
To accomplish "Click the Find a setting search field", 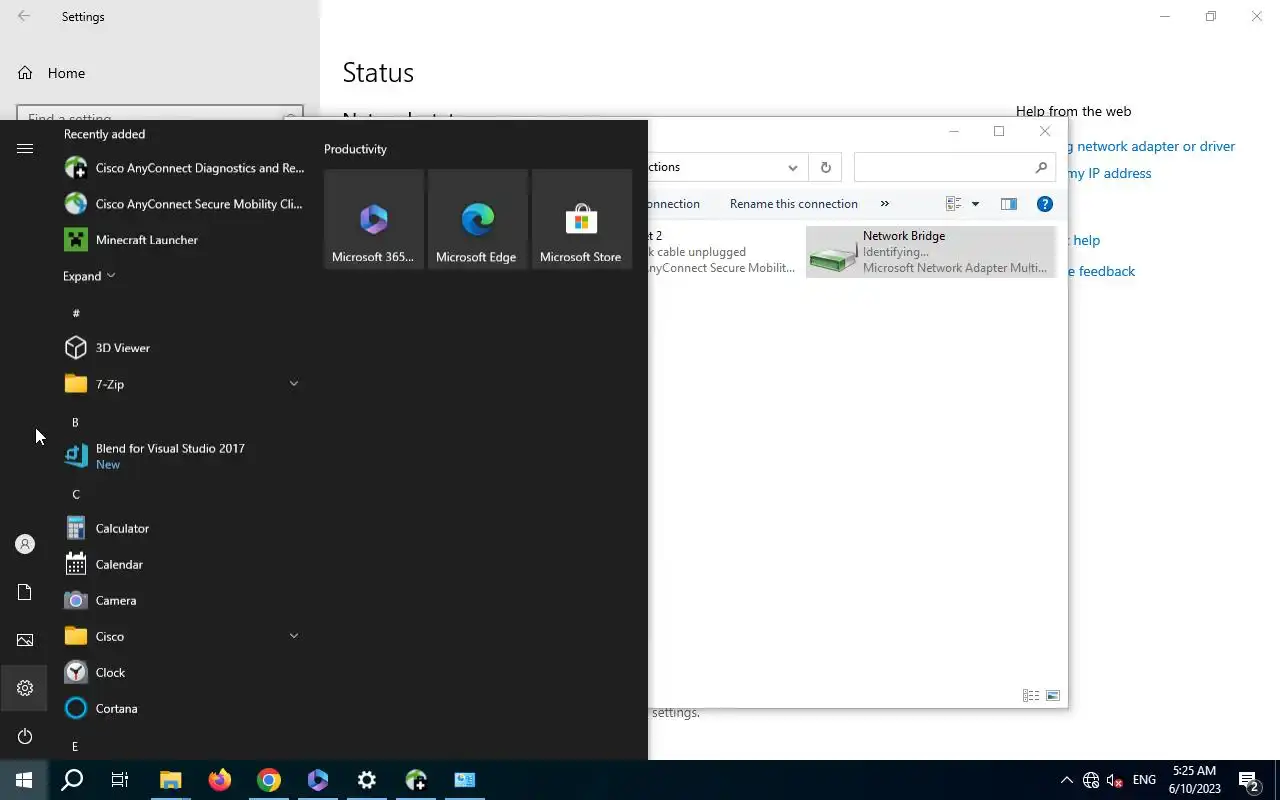I will coord(160,113).
